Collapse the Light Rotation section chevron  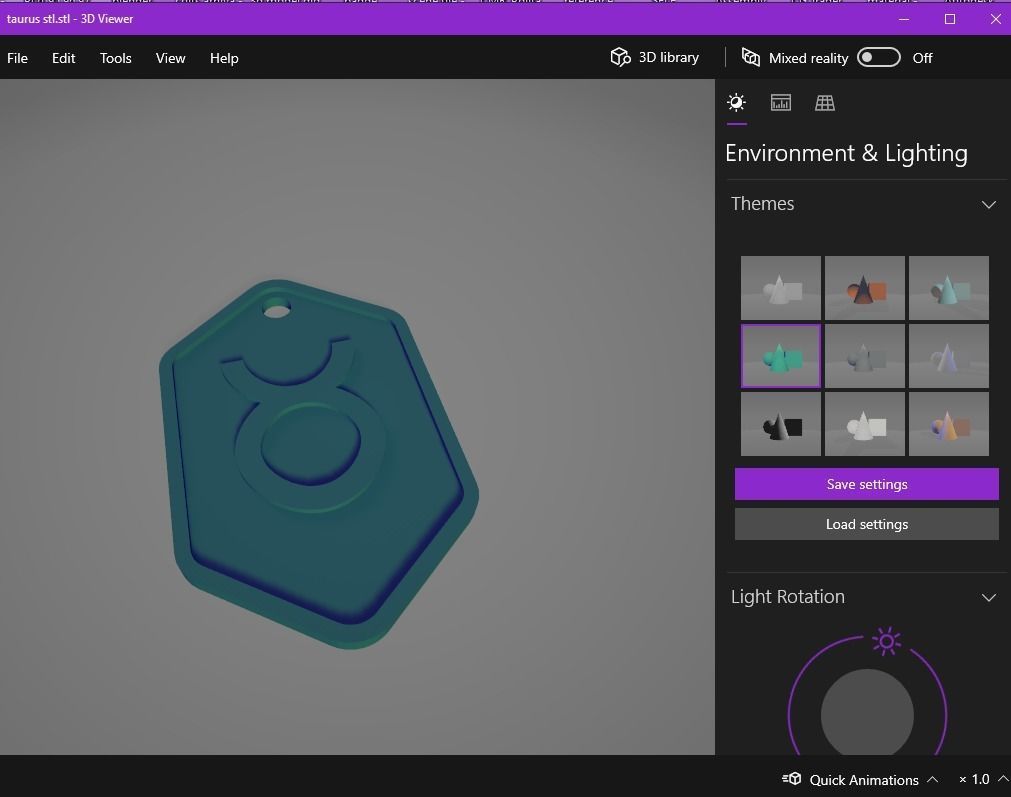point(988,598)
